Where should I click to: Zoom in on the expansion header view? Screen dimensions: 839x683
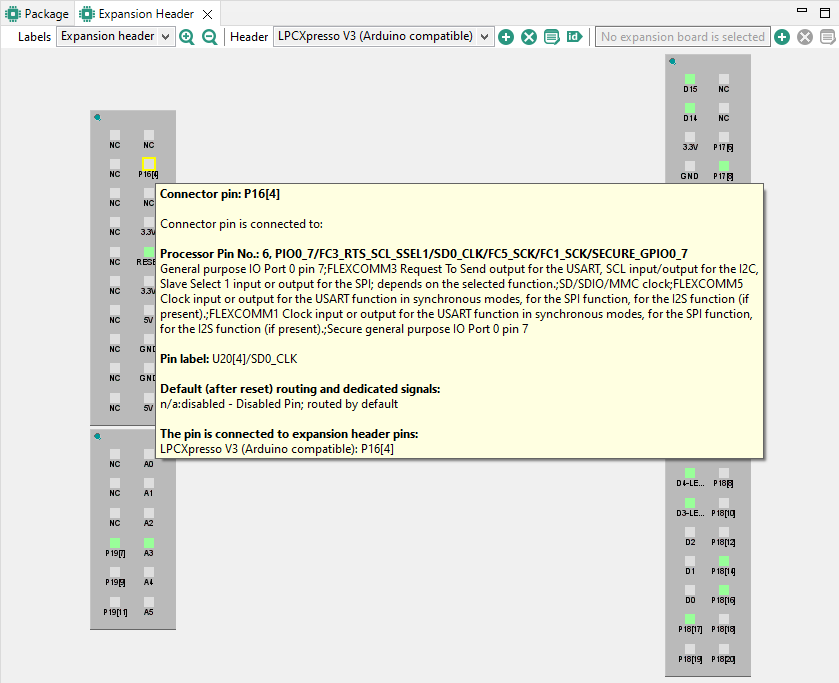coord(187,37)
